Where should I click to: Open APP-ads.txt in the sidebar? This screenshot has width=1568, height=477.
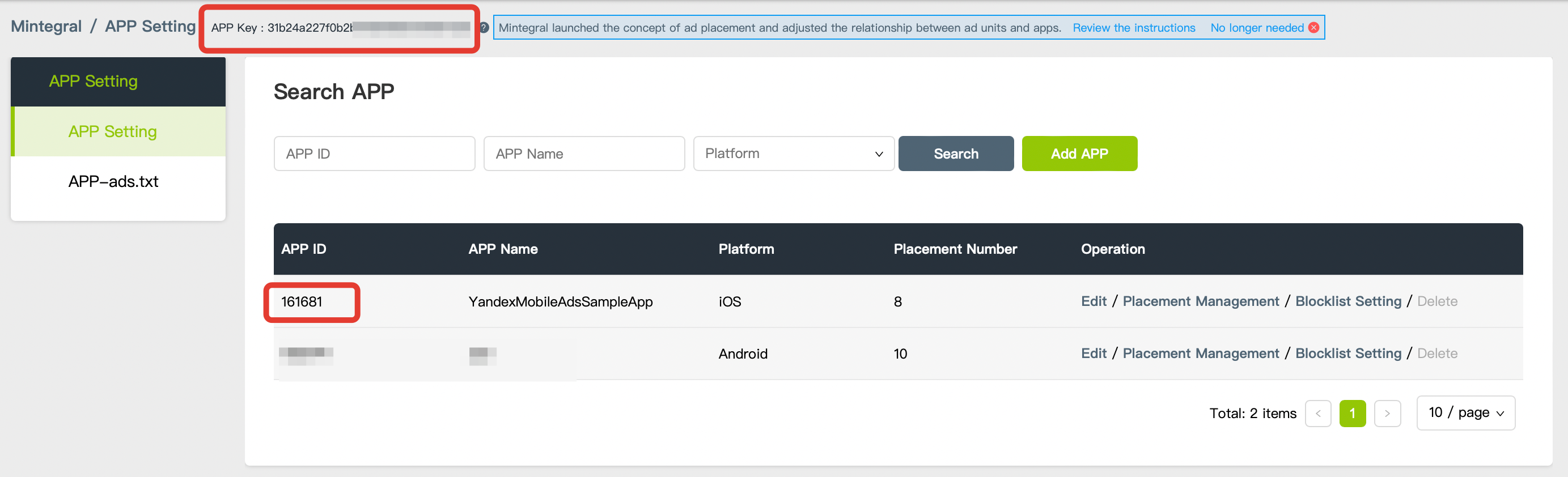pyautogui.click(x=113, y=182)
